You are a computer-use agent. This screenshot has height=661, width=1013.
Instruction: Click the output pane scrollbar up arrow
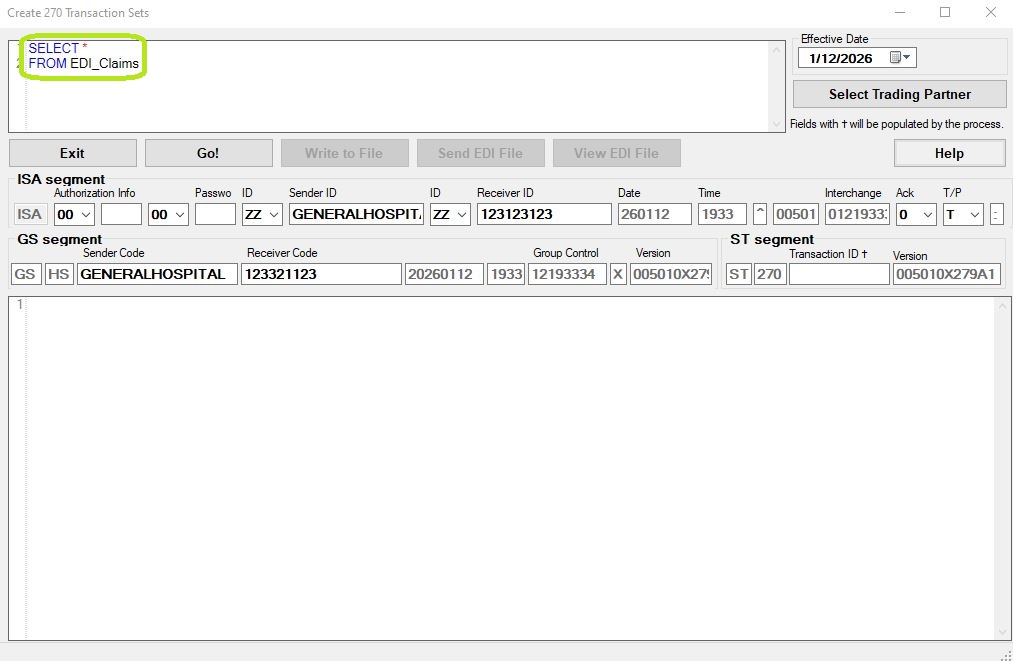point(1003,306)
